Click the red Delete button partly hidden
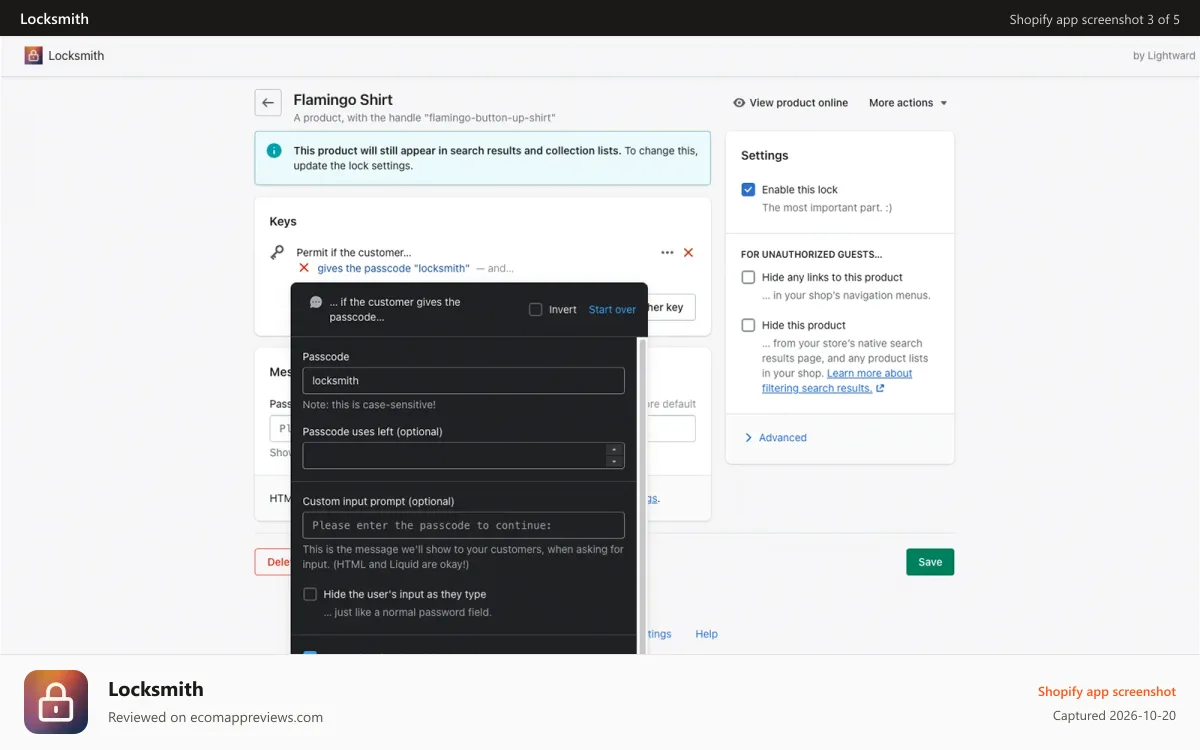This screenshot has height=750, width=1200. 273,562
